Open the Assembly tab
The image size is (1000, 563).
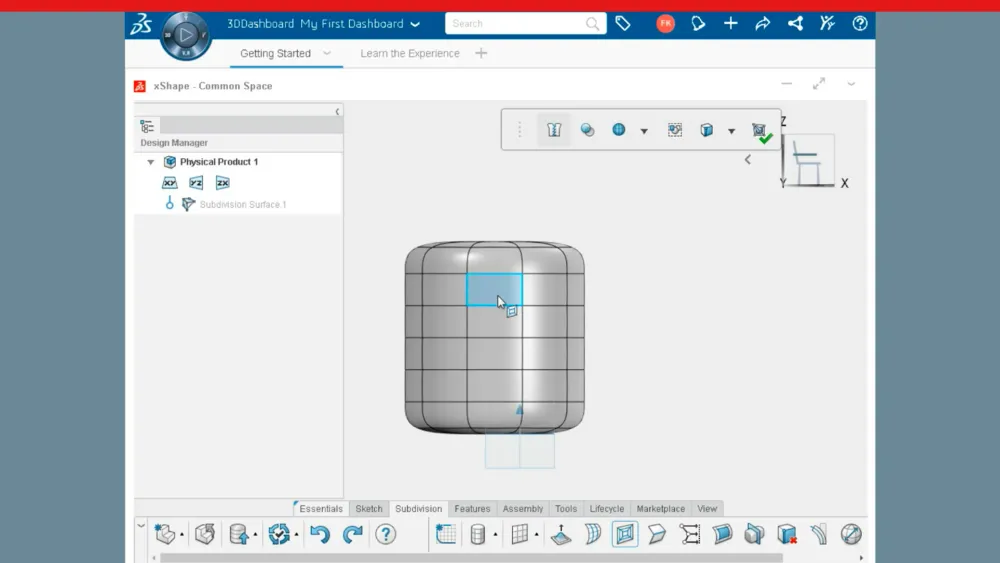pyautogui.click(x=522, y=509)
